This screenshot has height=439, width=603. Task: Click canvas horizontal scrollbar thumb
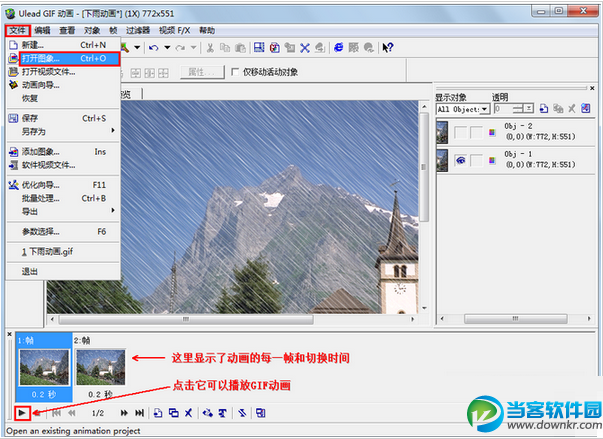tap(186, 319)
